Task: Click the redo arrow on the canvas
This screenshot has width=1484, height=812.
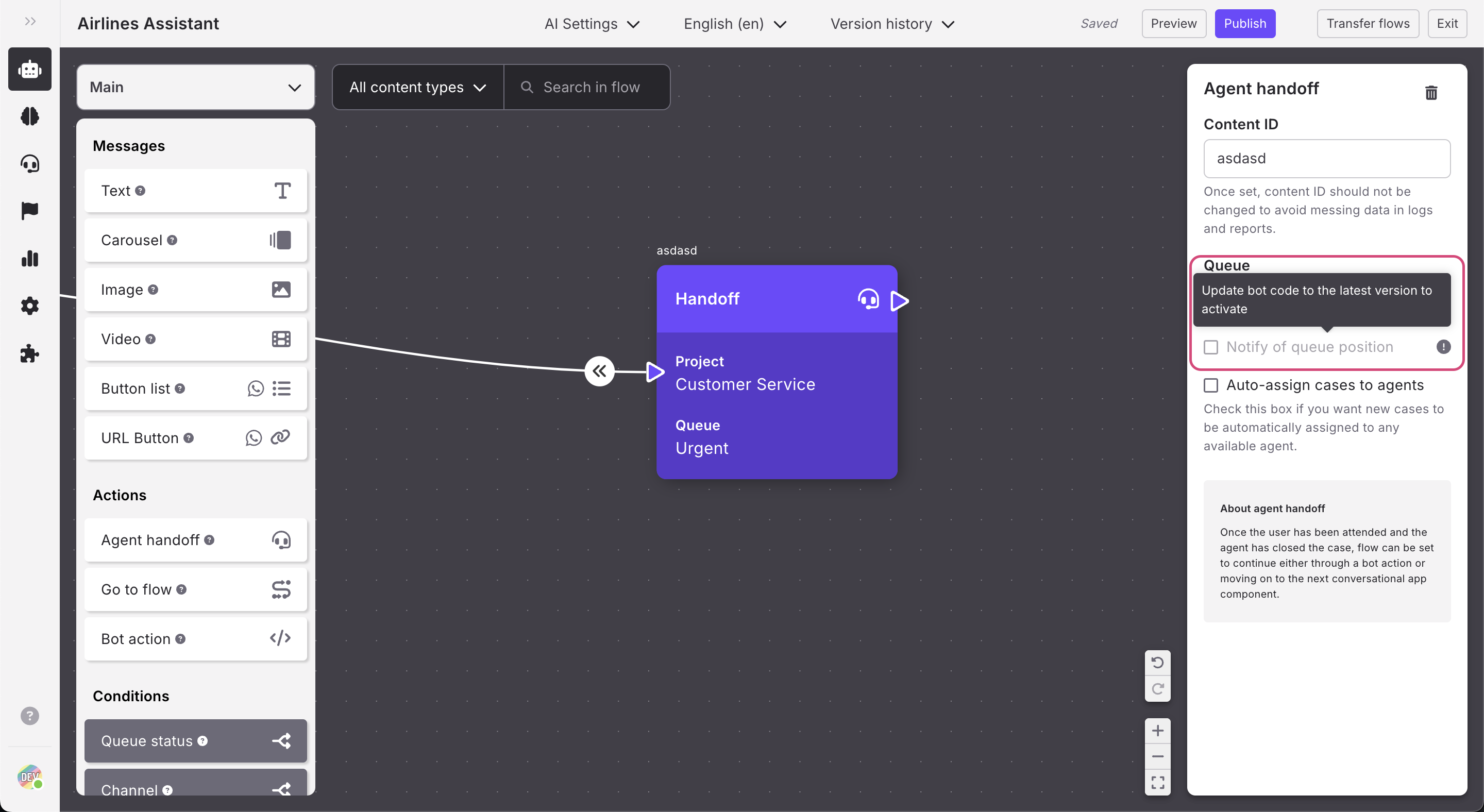Action: click(1157, 689)
